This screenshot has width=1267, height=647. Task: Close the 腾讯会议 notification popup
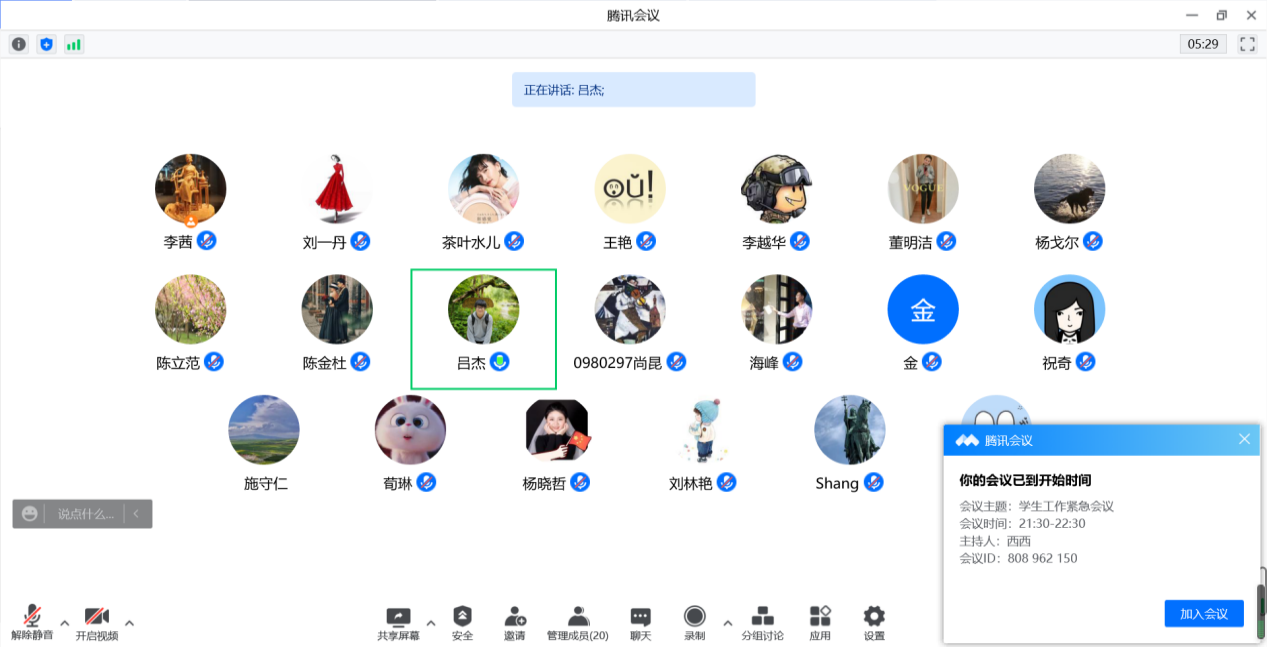(1244, 439)
